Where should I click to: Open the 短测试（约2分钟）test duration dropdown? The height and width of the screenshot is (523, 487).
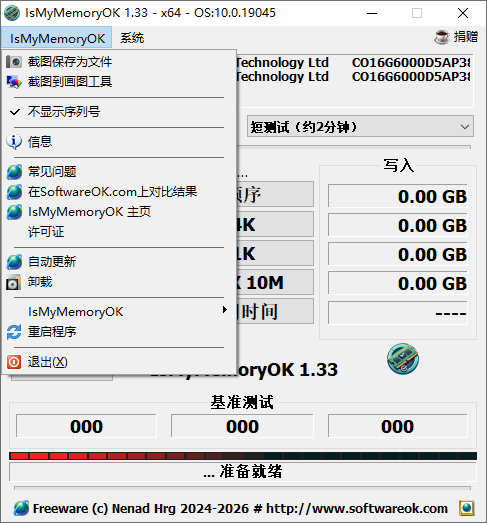360,126
